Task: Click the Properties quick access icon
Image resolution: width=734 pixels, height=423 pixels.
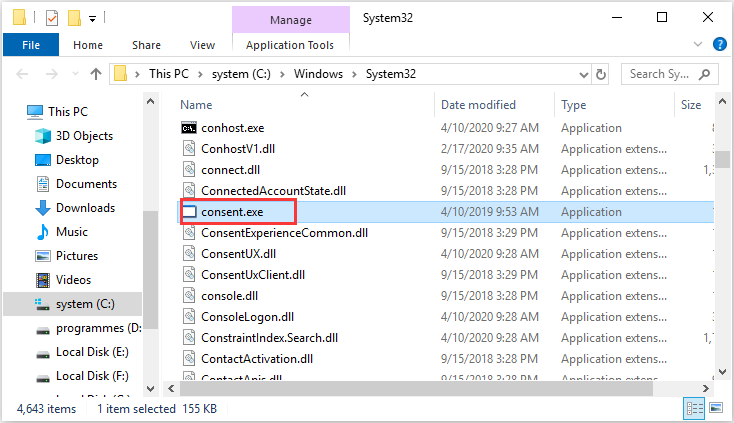Action: [52, 18]
